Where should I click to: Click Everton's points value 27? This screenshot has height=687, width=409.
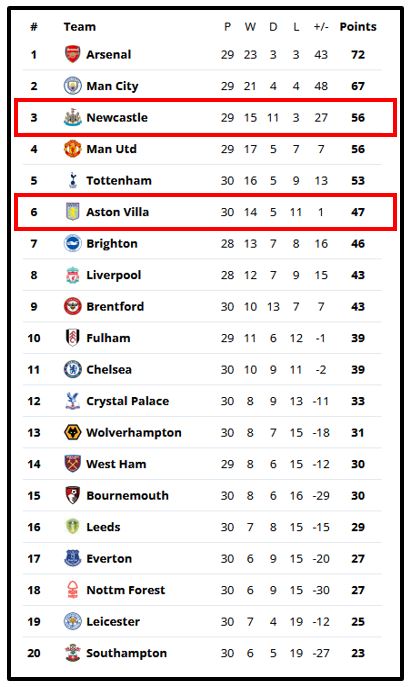[358, 559]
